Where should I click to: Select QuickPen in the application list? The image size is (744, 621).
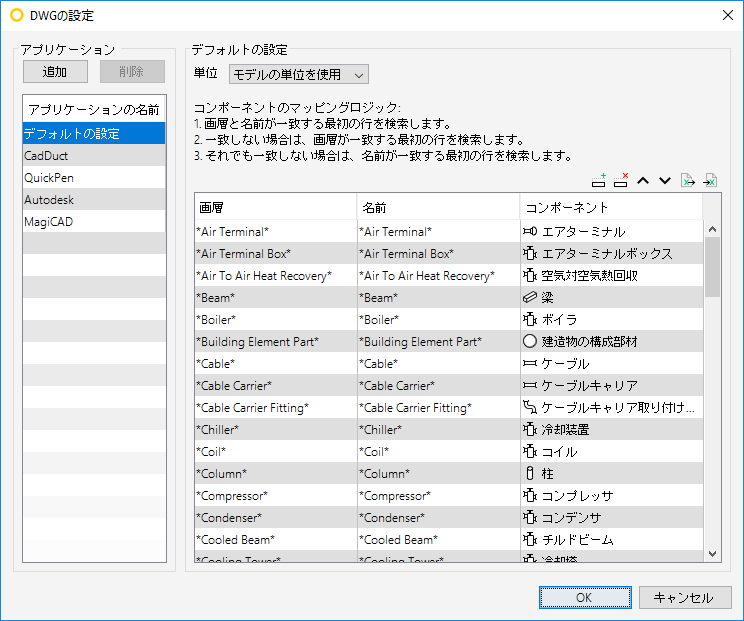click(x=94, y=177)
